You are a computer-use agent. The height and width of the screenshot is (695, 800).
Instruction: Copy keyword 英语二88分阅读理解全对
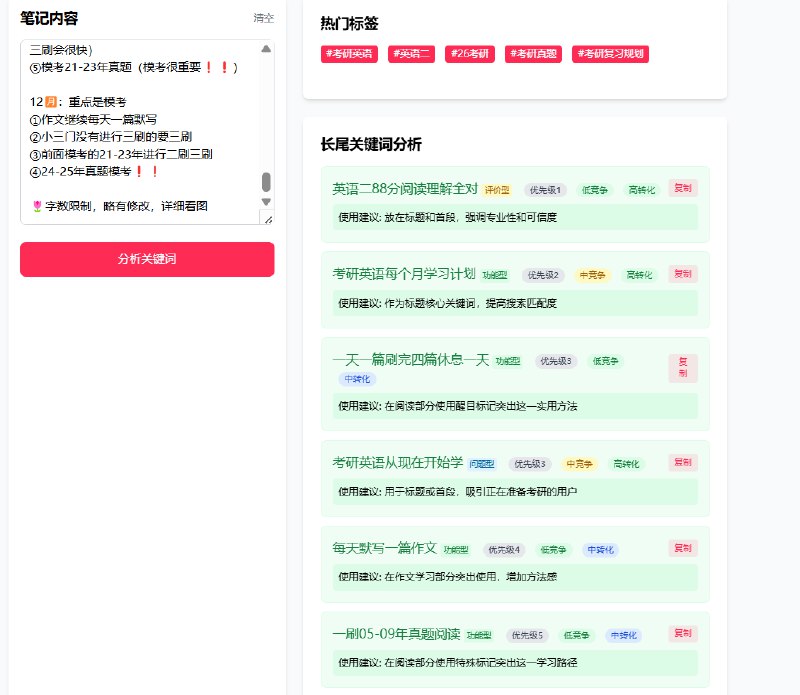tap(683, 188)
